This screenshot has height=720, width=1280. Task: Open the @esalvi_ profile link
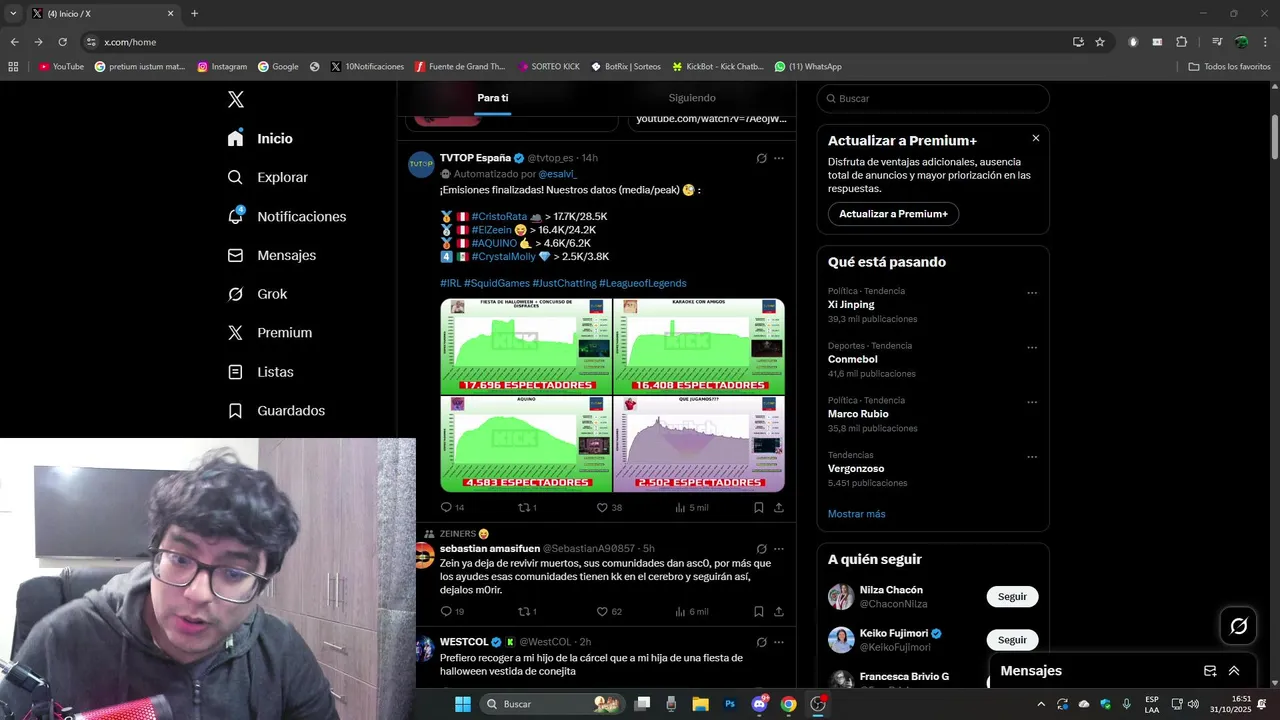coord(557,174)
